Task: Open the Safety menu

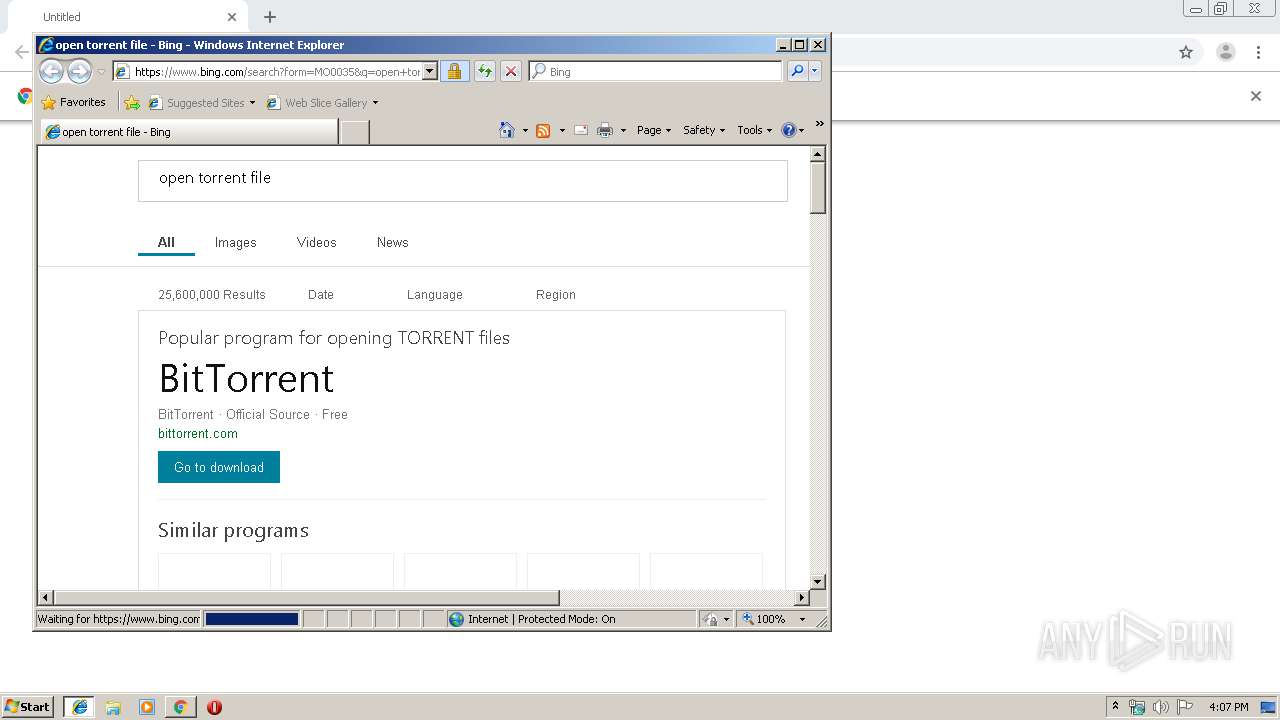Action: click(x=704, y=130)
